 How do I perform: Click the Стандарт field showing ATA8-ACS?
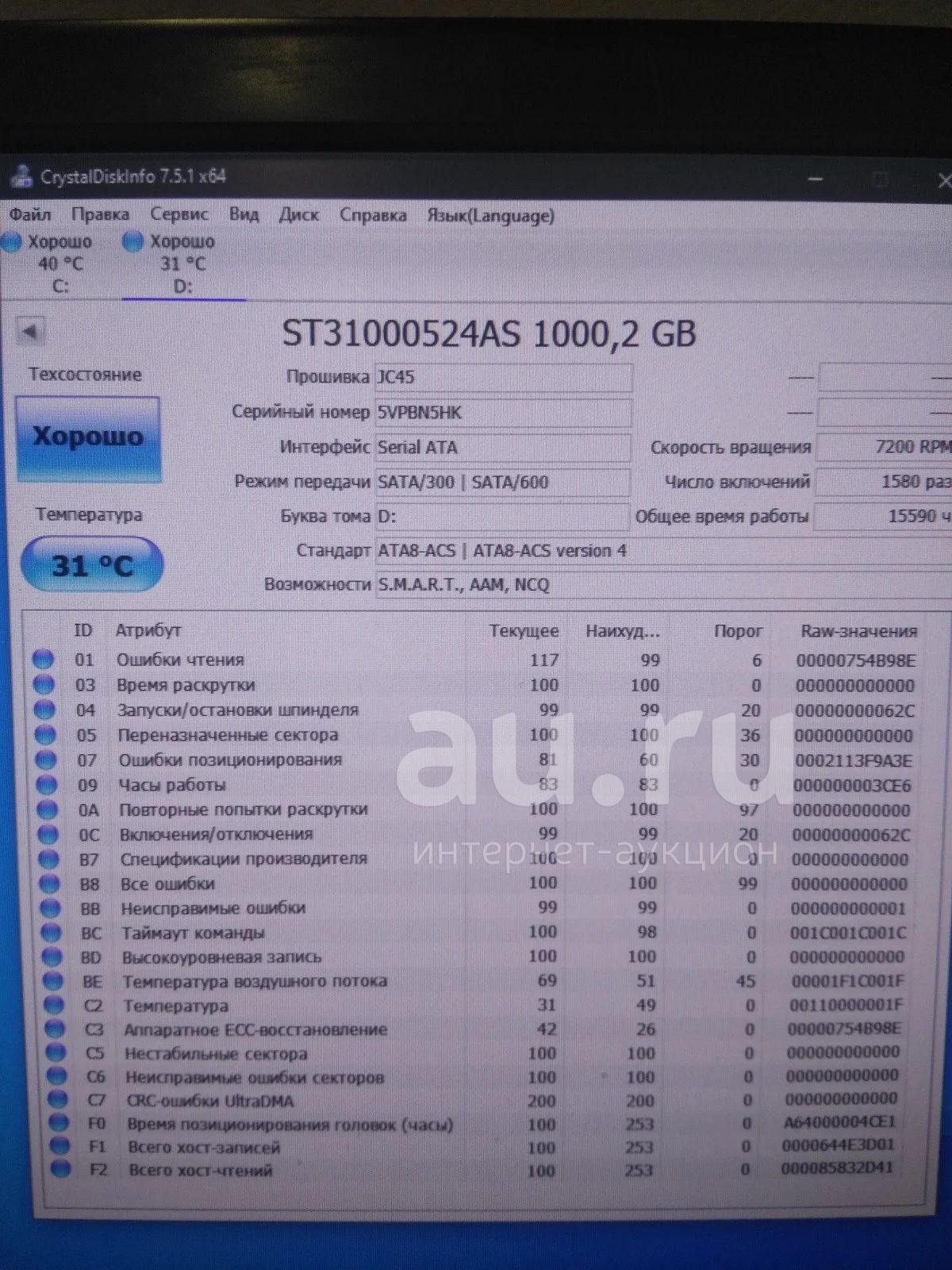coord(663,551)
